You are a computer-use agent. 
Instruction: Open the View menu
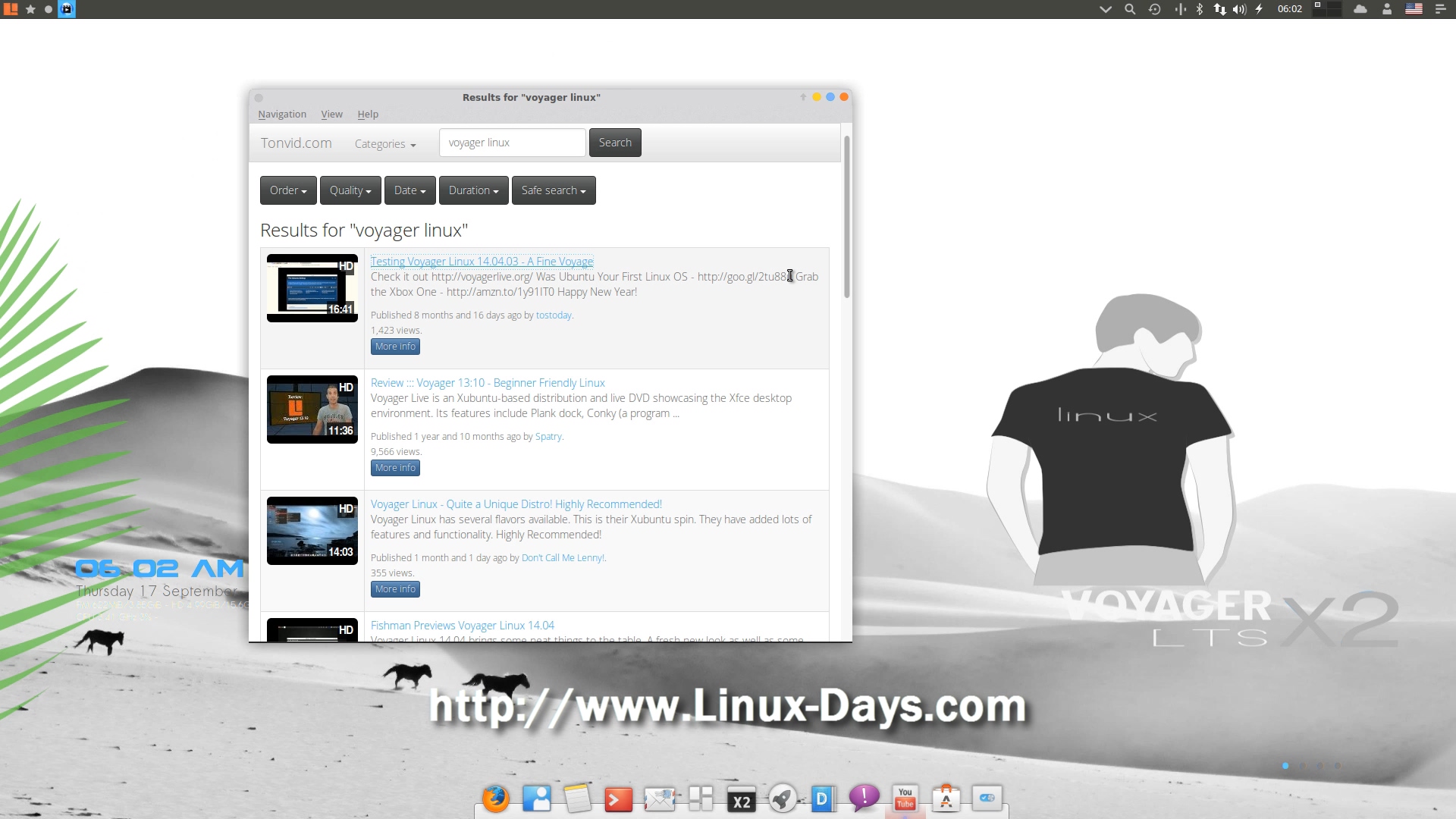[331, 114]
